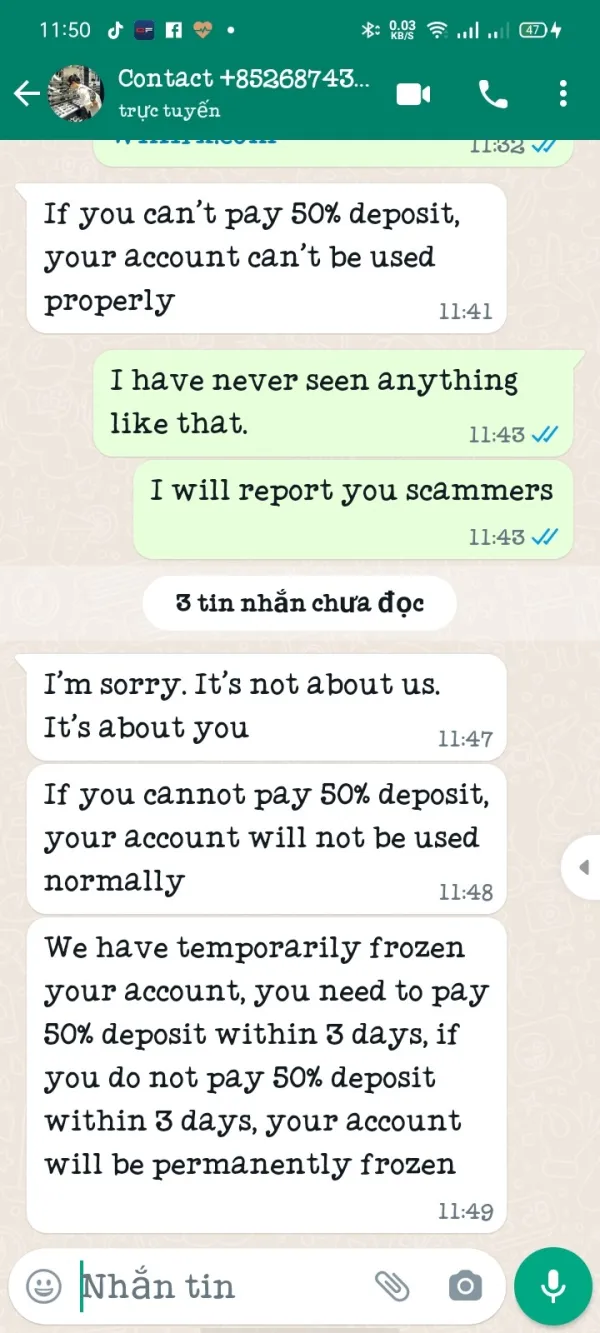Start a voice call with contact
The width and height of the screenshot is (600, 1333).
(493, 94)
